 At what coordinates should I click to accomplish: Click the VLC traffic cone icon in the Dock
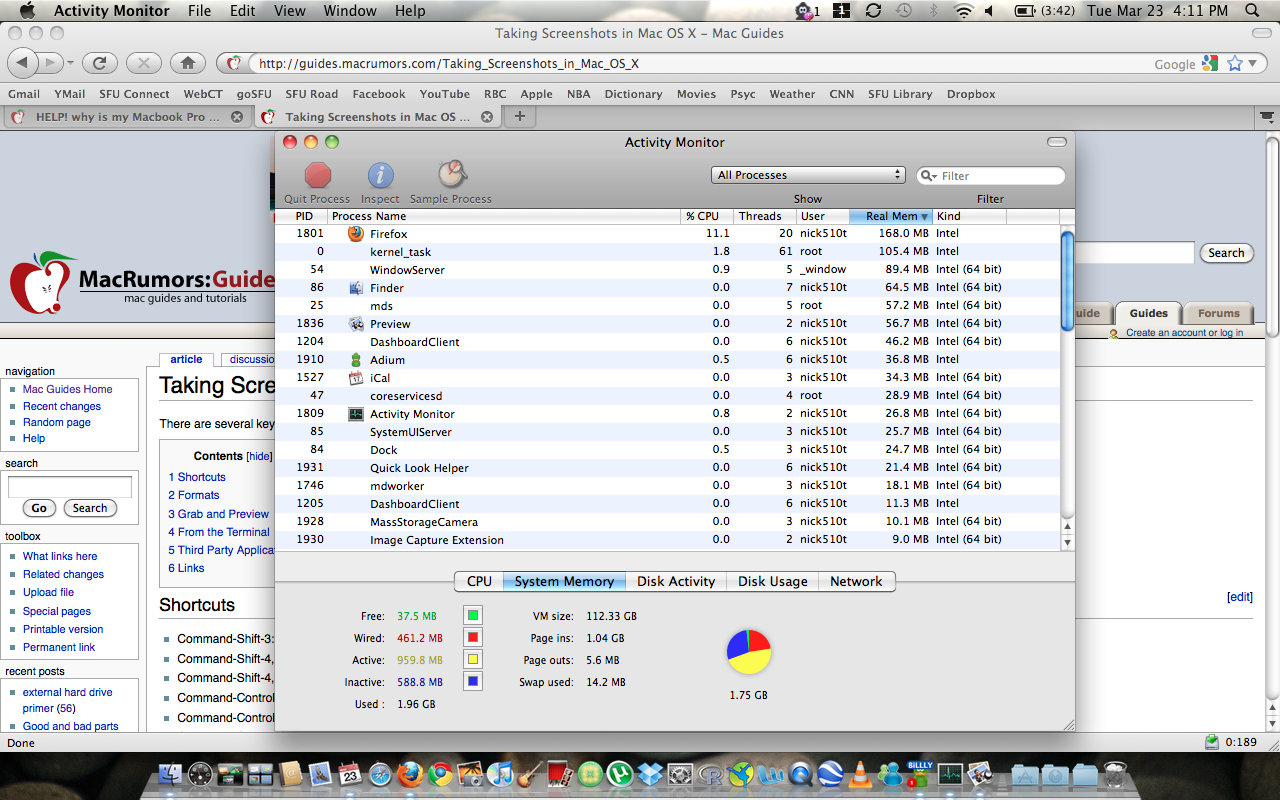click(859, 774)
